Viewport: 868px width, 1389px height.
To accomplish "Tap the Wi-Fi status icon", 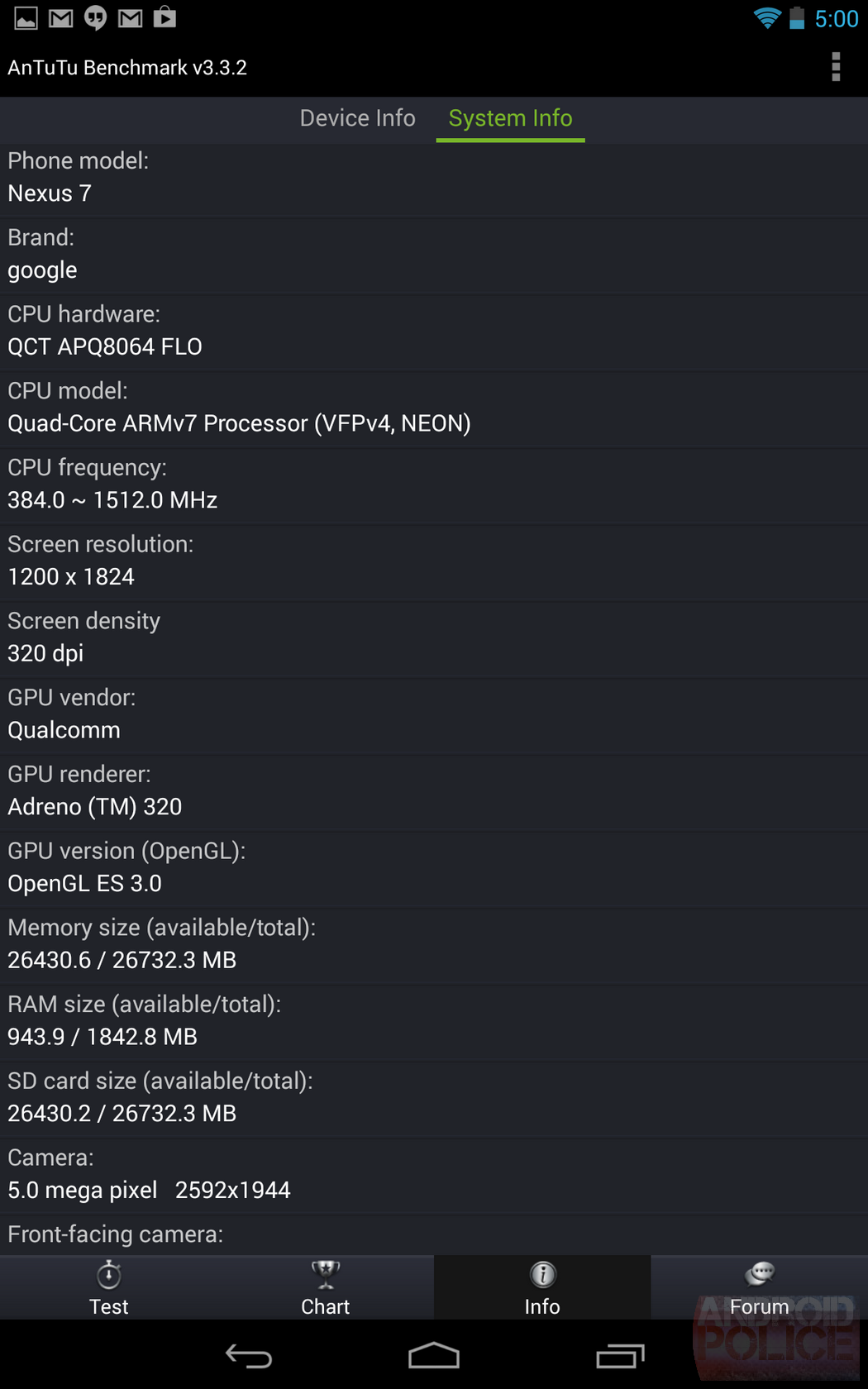I will 767,18.
